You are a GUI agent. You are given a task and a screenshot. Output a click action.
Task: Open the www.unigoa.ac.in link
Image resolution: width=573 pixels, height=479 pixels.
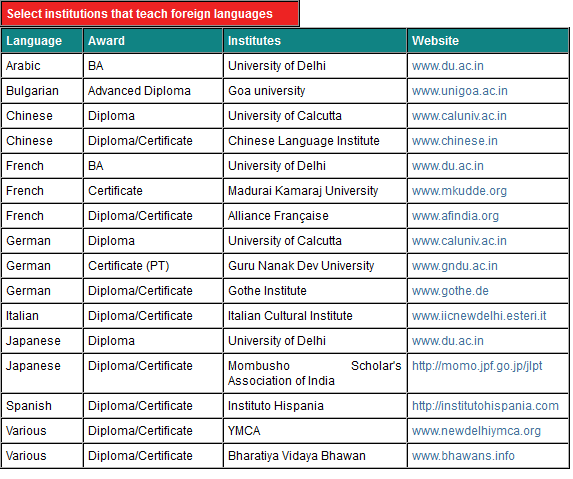tap(460, 91)
